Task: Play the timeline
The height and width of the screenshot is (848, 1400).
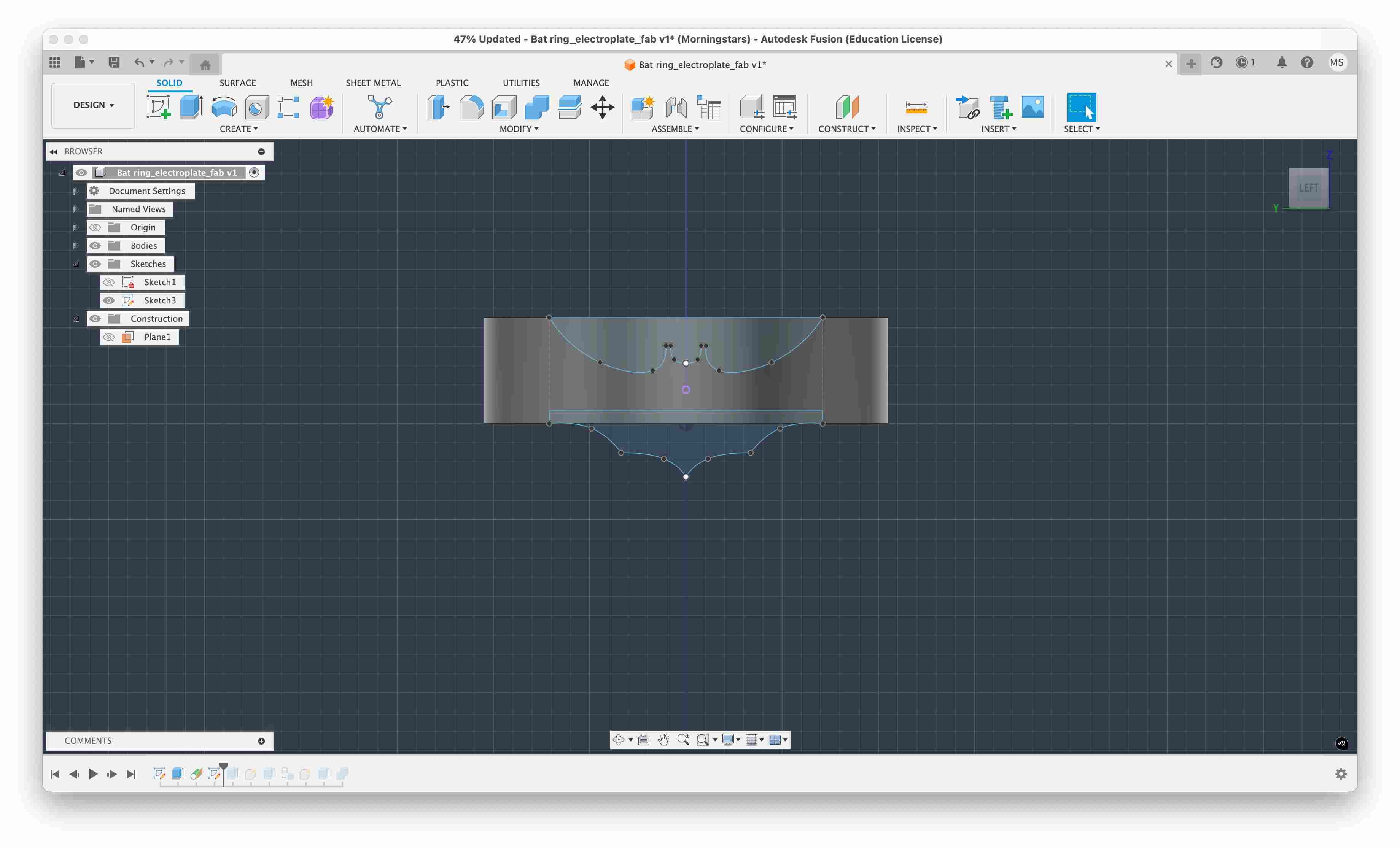Action: tap(93, 773)
